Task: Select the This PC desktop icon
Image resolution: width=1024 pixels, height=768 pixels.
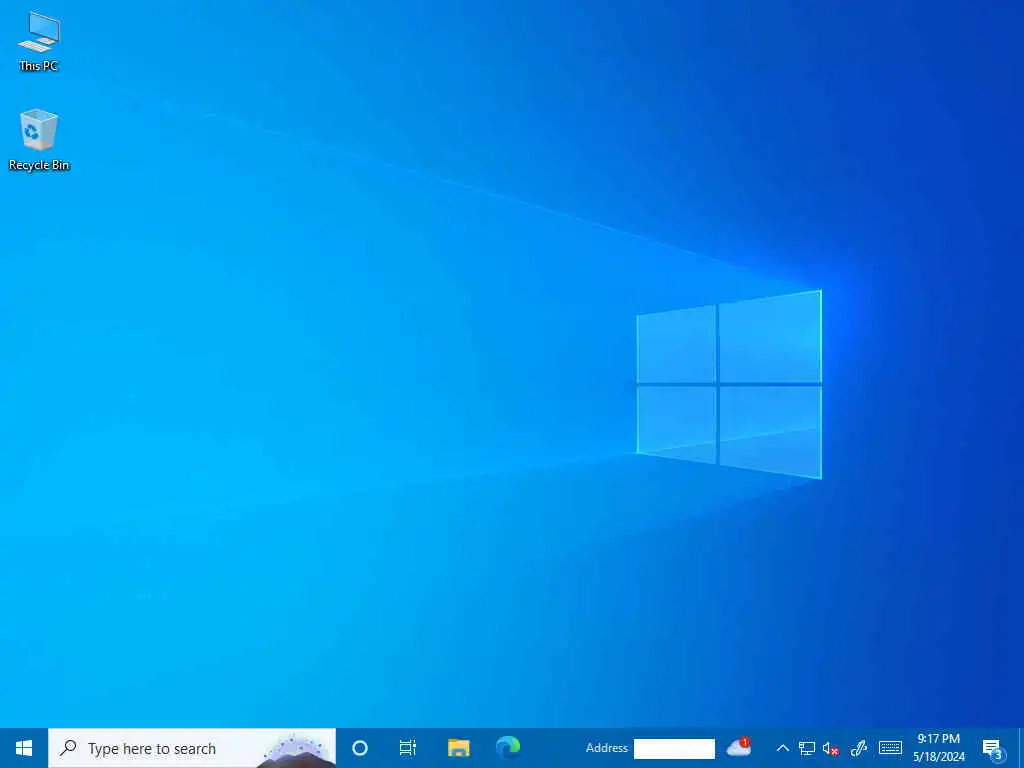Action: (39, 41)
